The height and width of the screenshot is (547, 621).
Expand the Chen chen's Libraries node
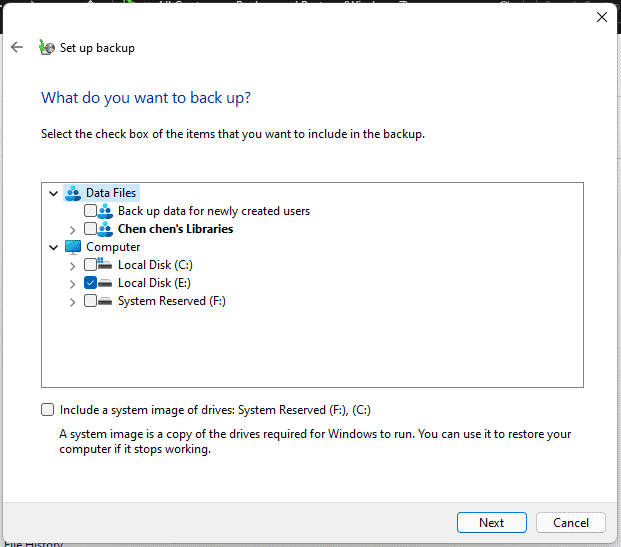coord(72,229)
